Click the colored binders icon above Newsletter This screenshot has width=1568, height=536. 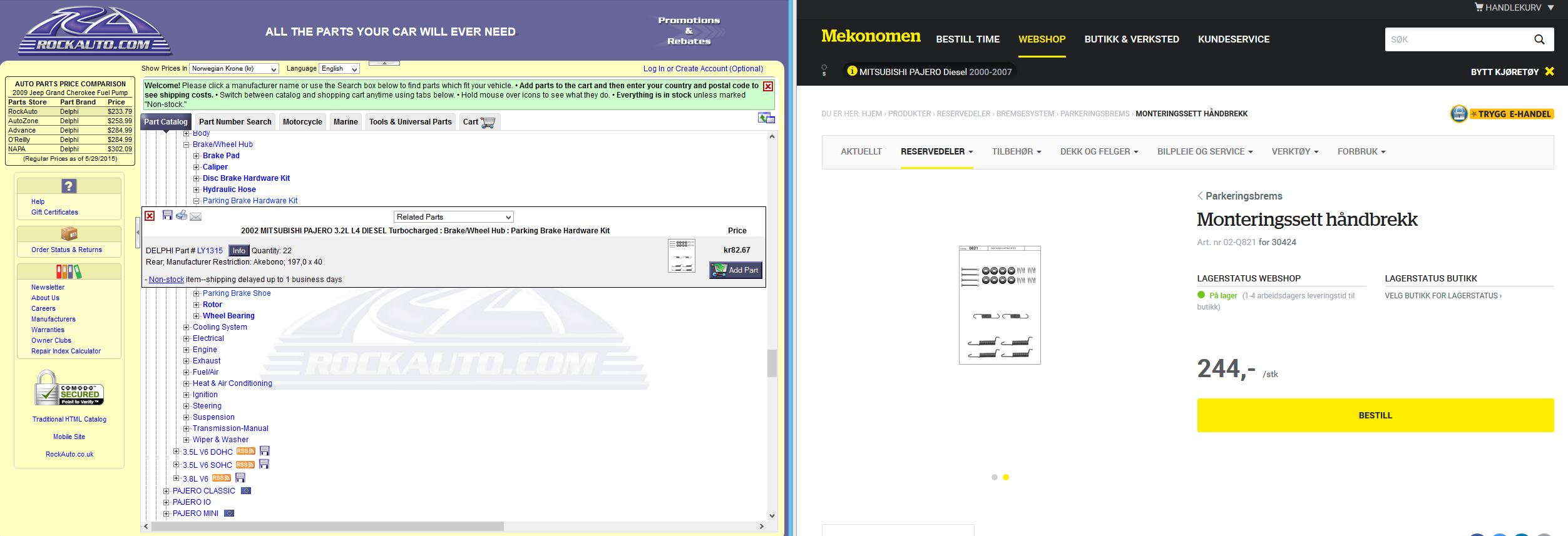(x=69, y=271)
